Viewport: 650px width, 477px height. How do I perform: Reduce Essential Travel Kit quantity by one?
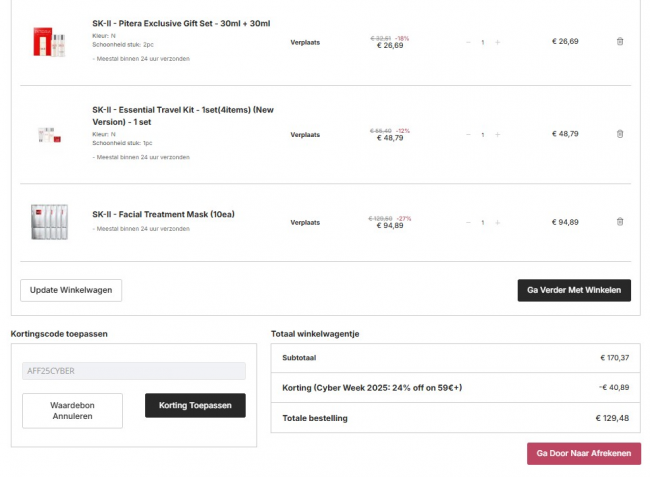click(467, 134)
